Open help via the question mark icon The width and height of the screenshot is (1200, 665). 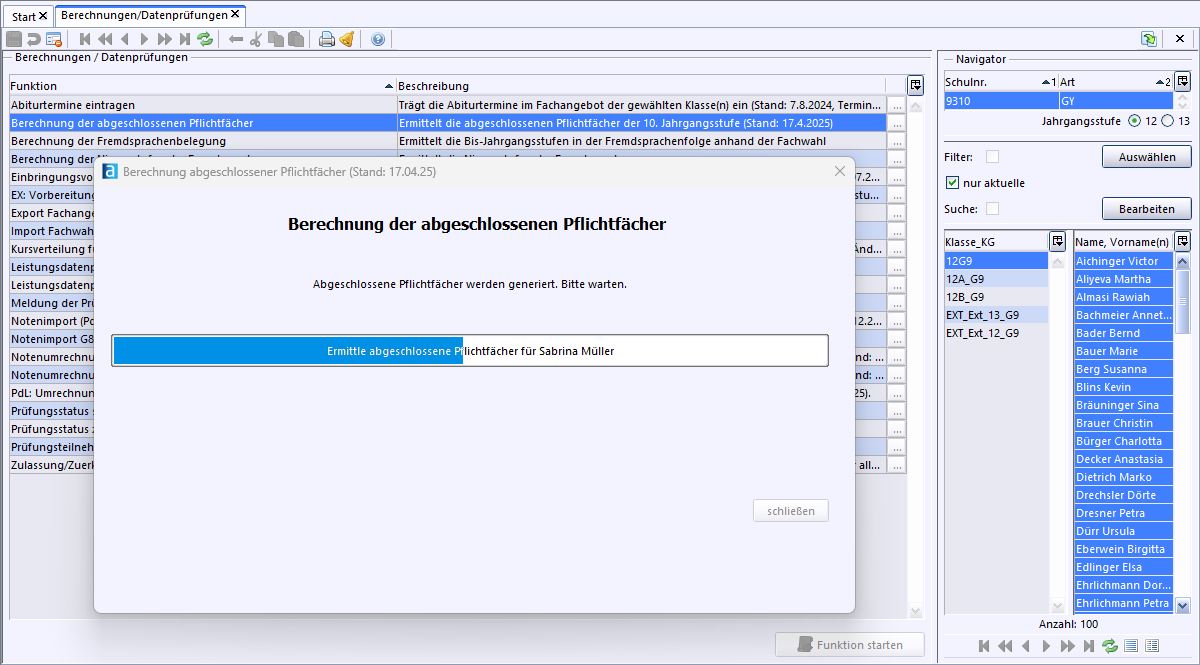click(x=378, y=39)
